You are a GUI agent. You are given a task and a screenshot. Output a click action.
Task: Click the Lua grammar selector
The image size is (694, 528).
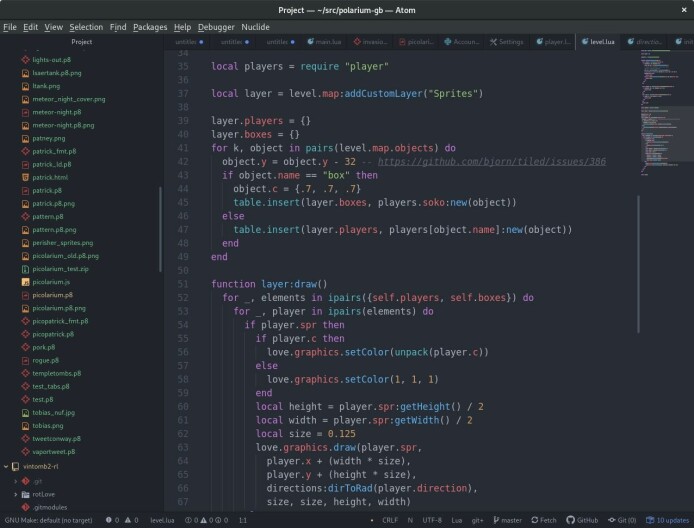pyautogui.click(x=456, y=520)
